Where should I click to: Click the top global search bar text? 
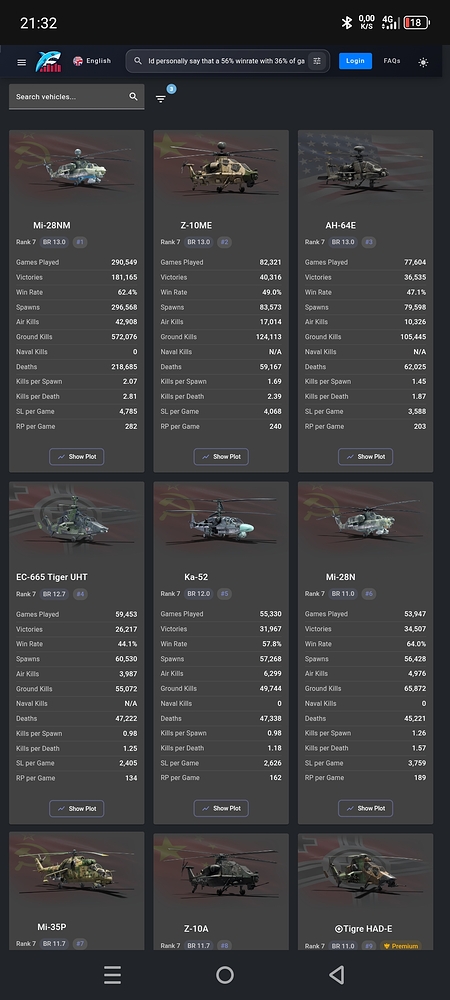click(226, 61)
